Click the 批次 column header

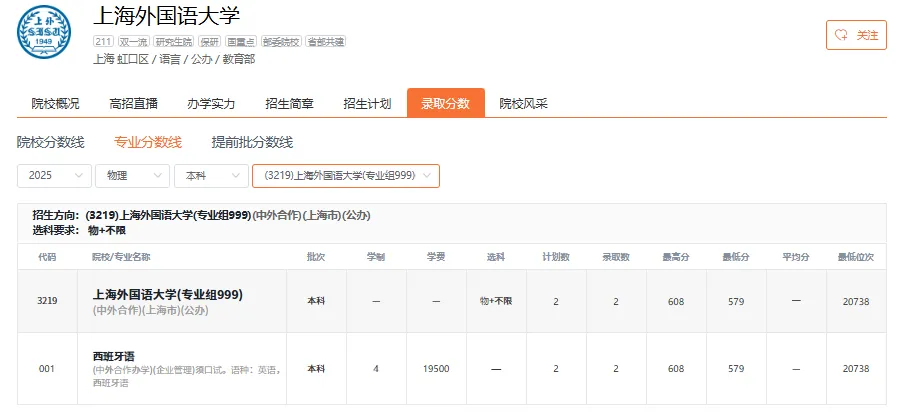pyautogui.click(x=316, y=257)
